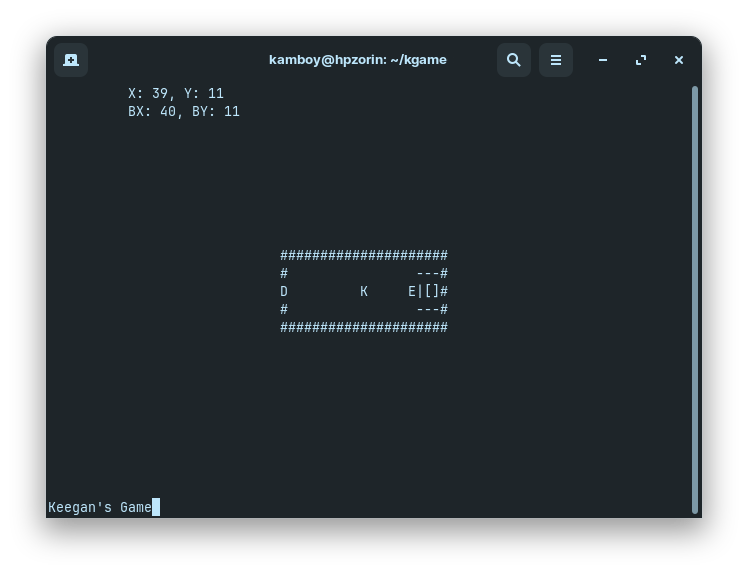Click the "BX: 40, BY: 11" line
The height and width of the screenshot is (574, 748).
[x=184, y=112]
